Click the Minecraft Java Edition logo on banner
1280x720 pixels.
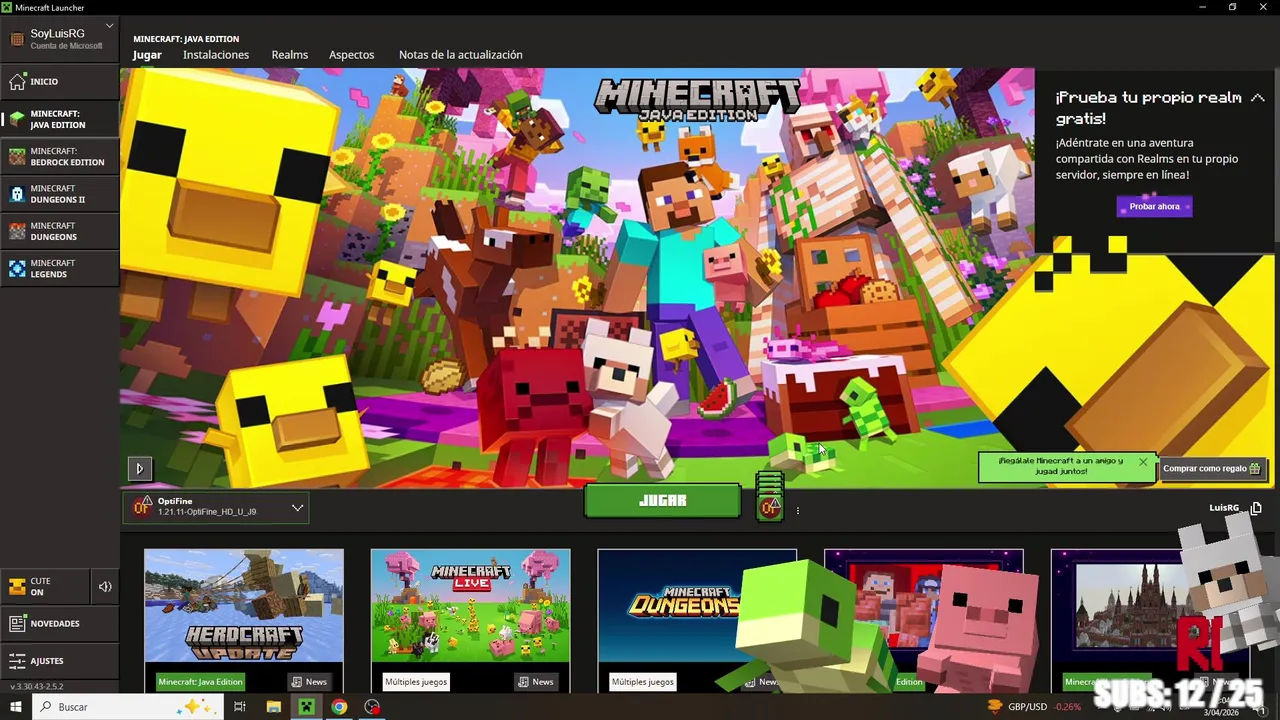pyautogui.click(x=697, y=100)
